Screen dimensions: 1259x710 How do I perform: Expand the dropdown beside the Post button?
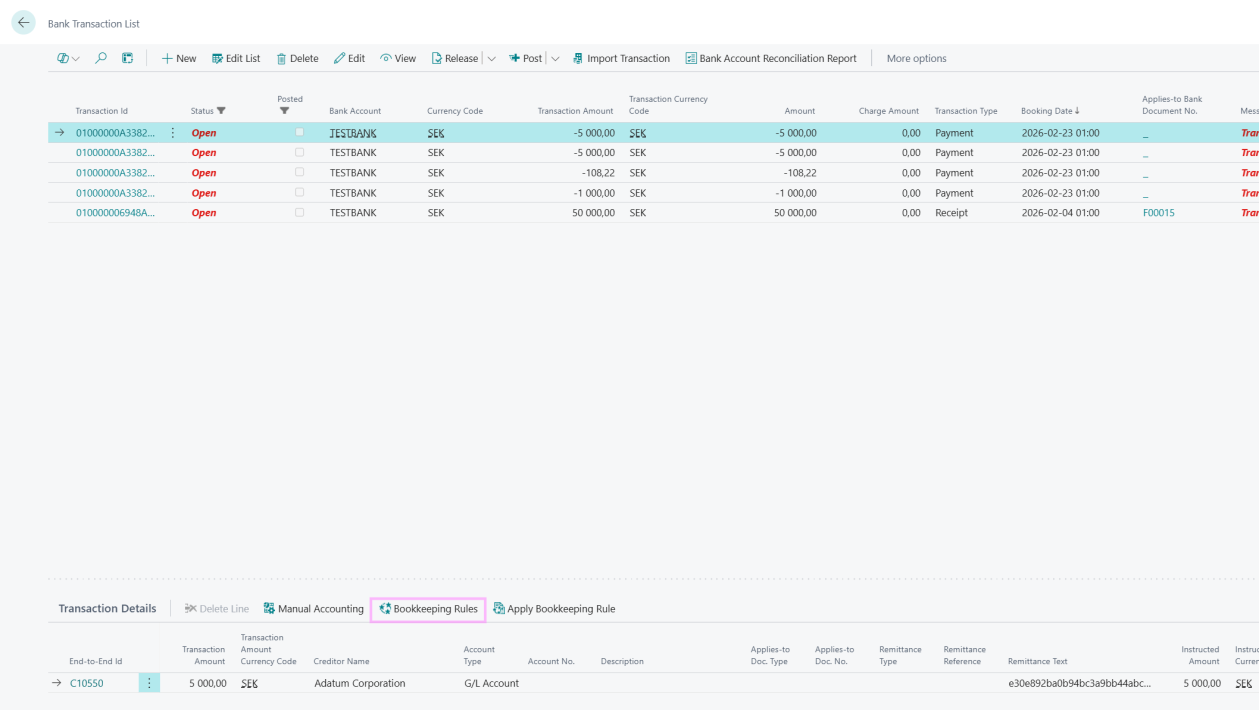click(555, 58)
